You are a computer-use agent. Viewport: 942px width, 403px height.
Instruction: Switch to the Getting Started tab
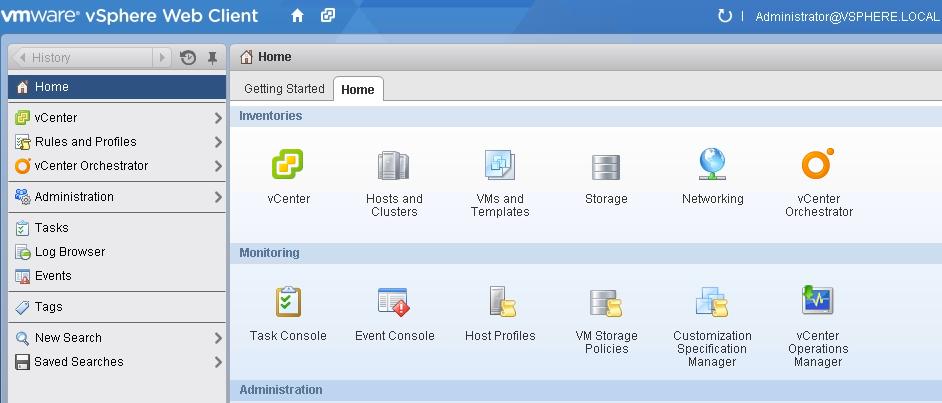tap(284, 89)
